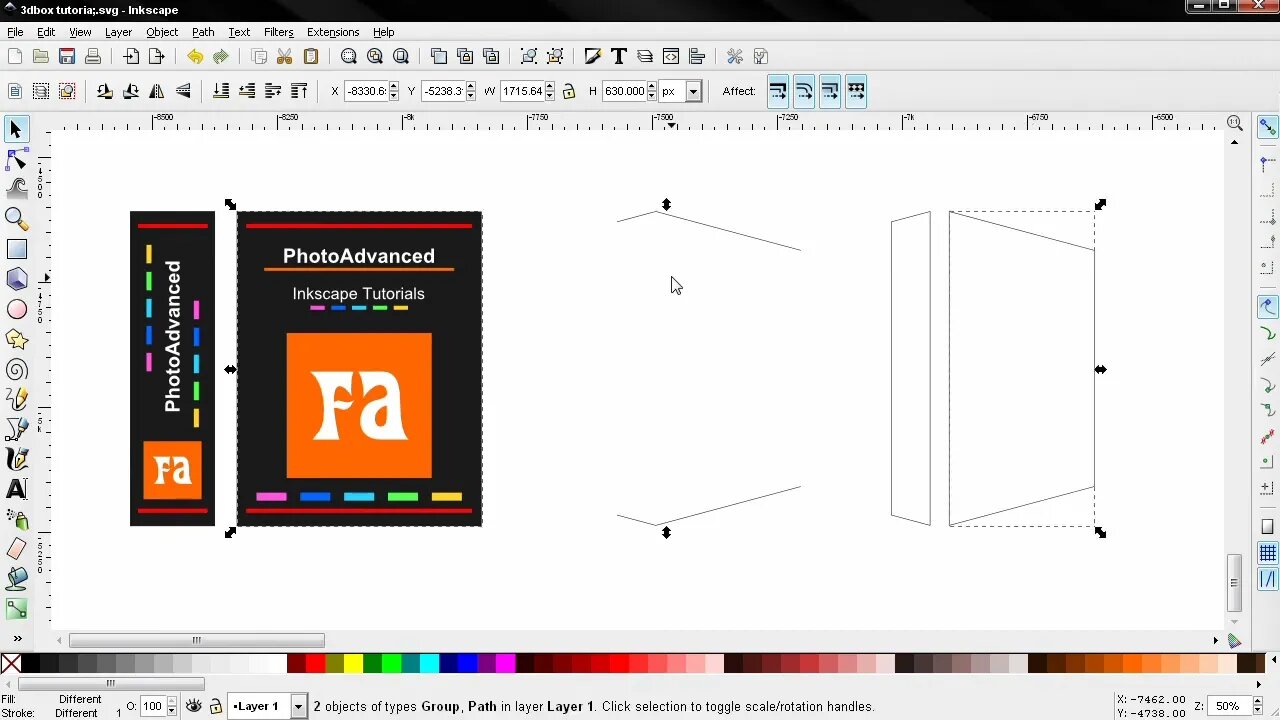Click the Cut scissors icon
The width and height of the screenshot is (1280, 720).
tap(285, 57)
